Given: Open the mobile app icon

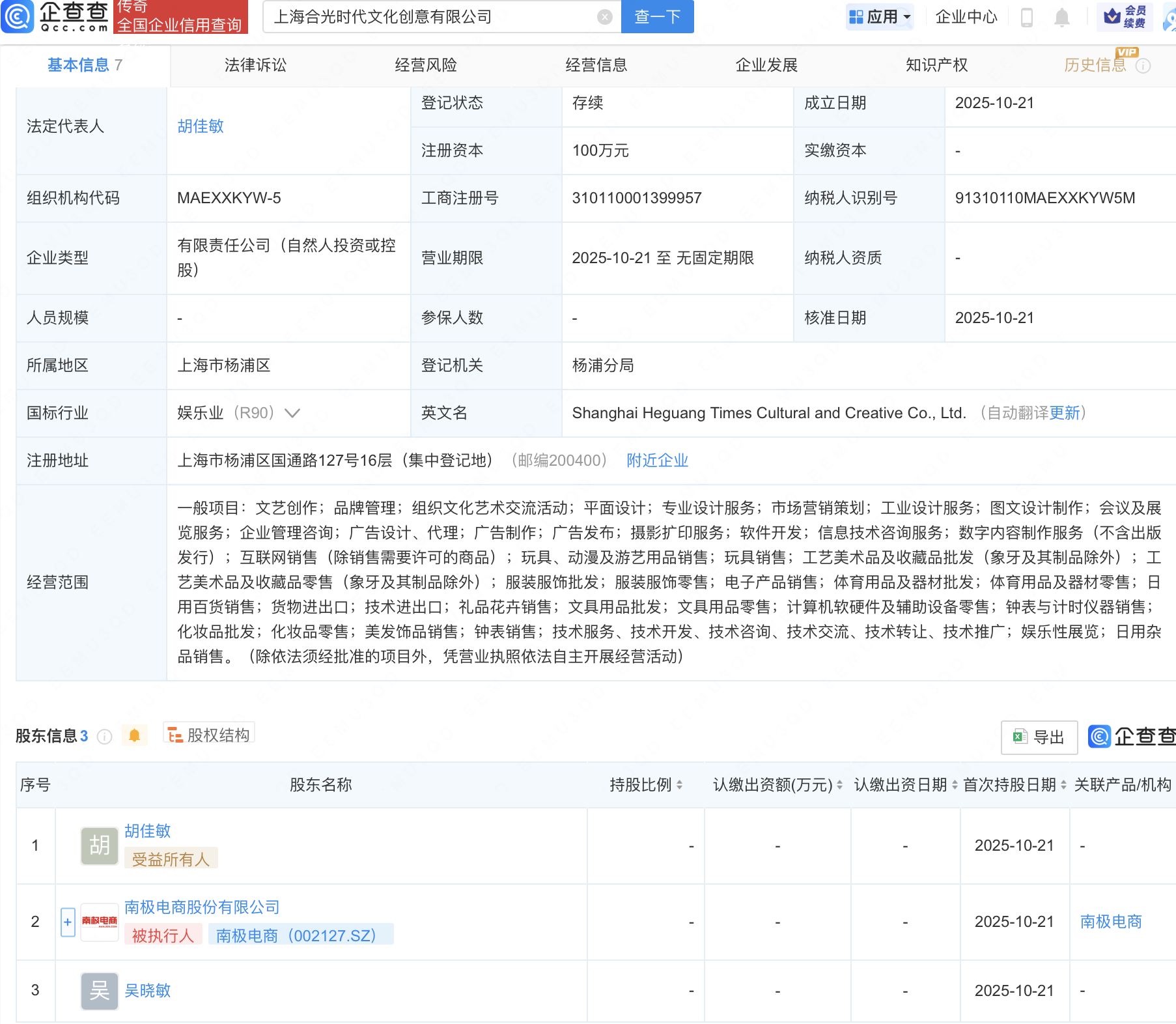Looking at the screenshot, I should tap(1027, 17).
